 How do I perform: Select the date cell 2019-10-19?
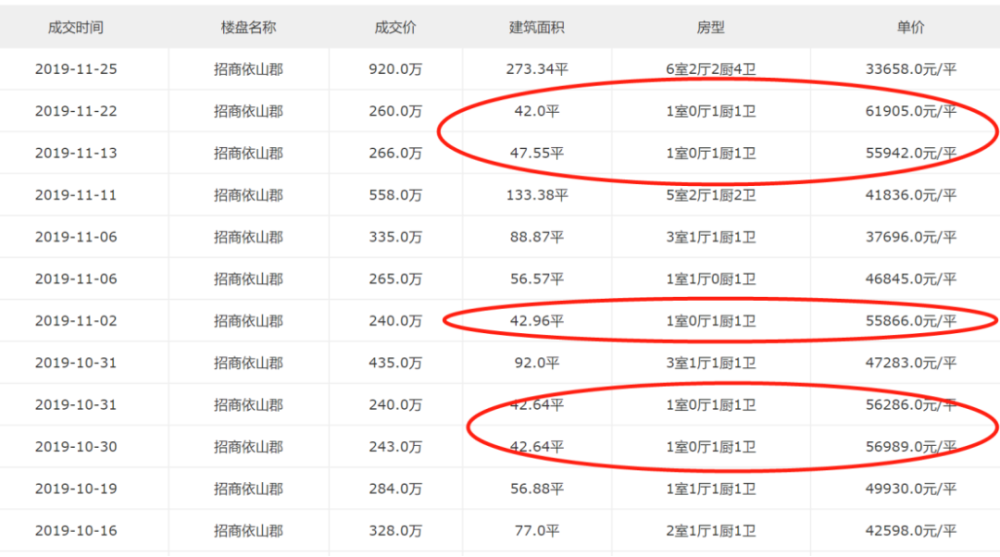[x=76, y=489]
